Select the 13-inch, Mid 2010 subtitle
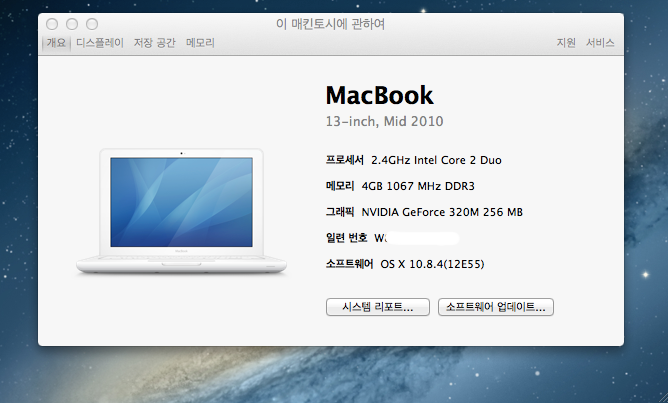Image resolution: width=668 pixels, height=403 pixels. click(384, 121)
